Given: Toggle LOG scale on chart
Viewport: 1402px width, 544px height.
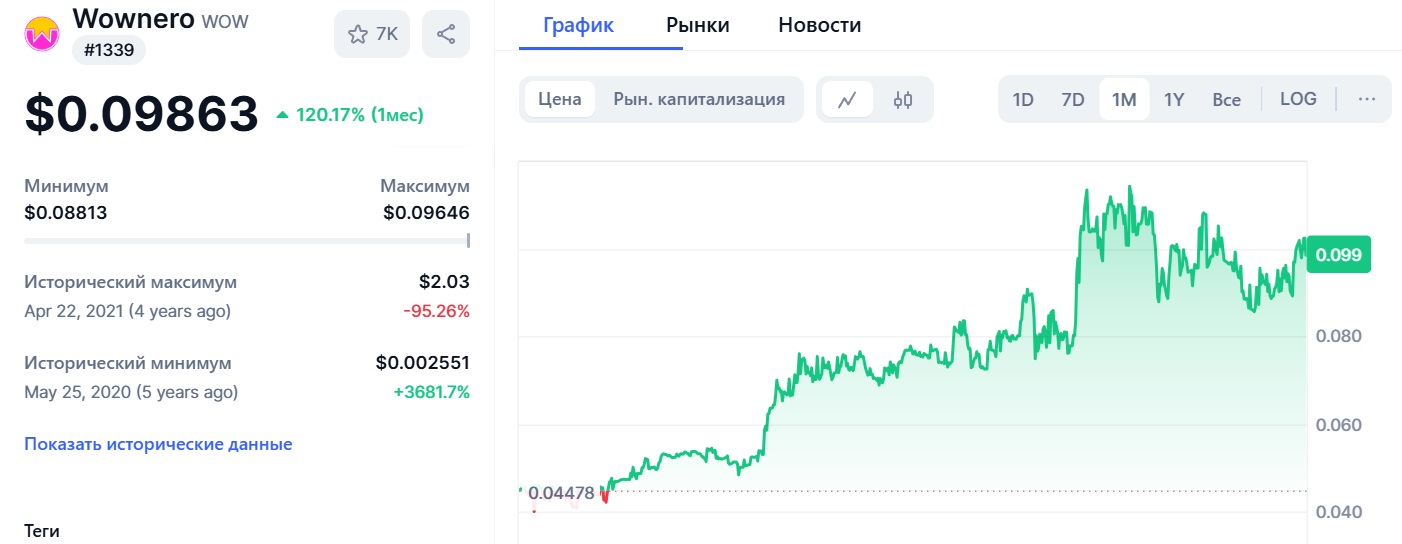Looking at the screenshot, I should click(x=1298, y=99).
